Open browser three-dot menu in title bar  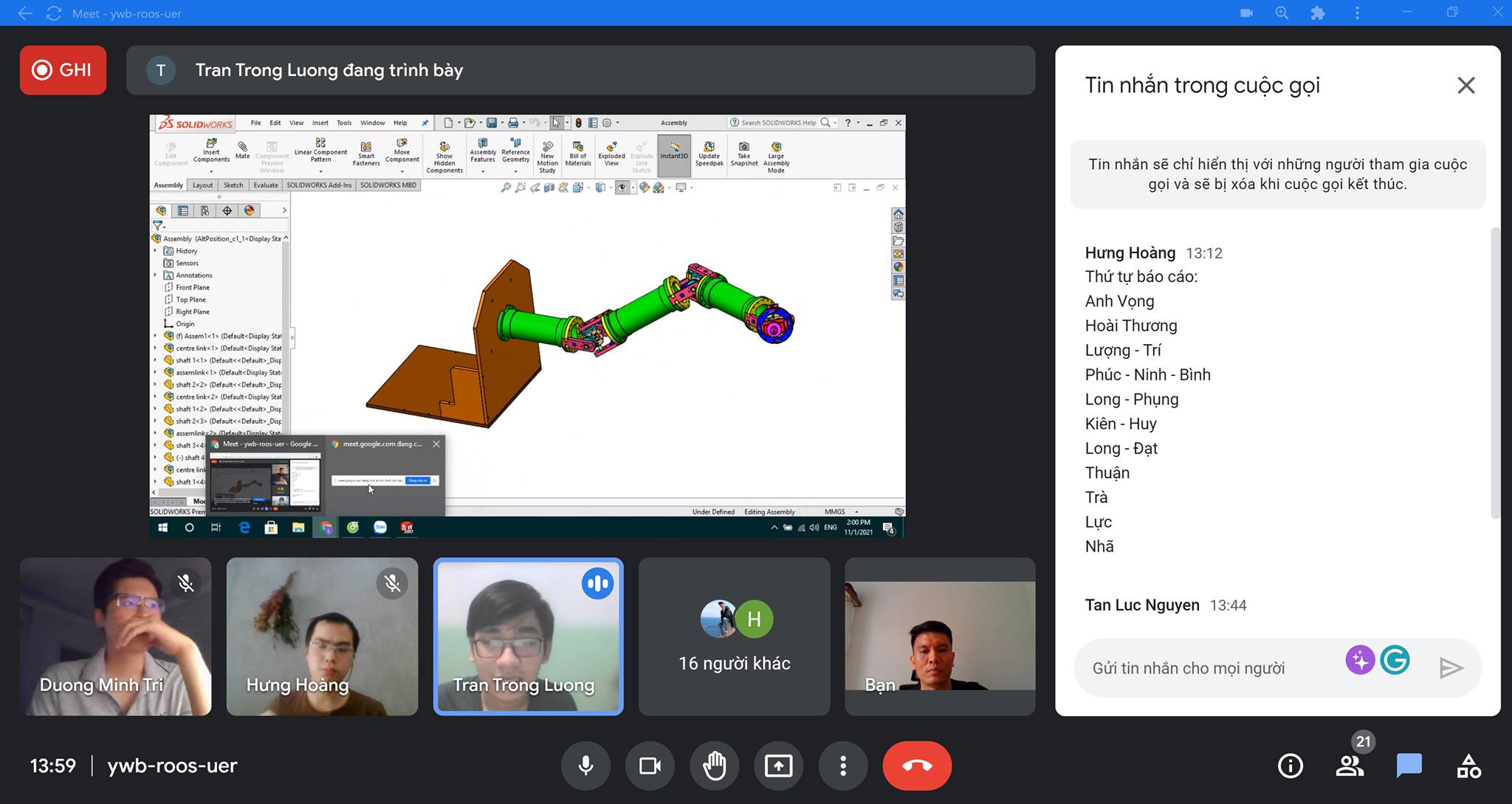coord(1357,13)
